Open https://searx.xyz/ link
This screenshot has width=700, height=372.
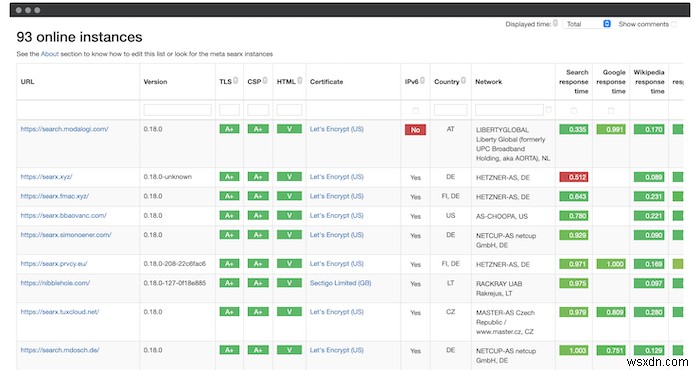tap(46, 177)
